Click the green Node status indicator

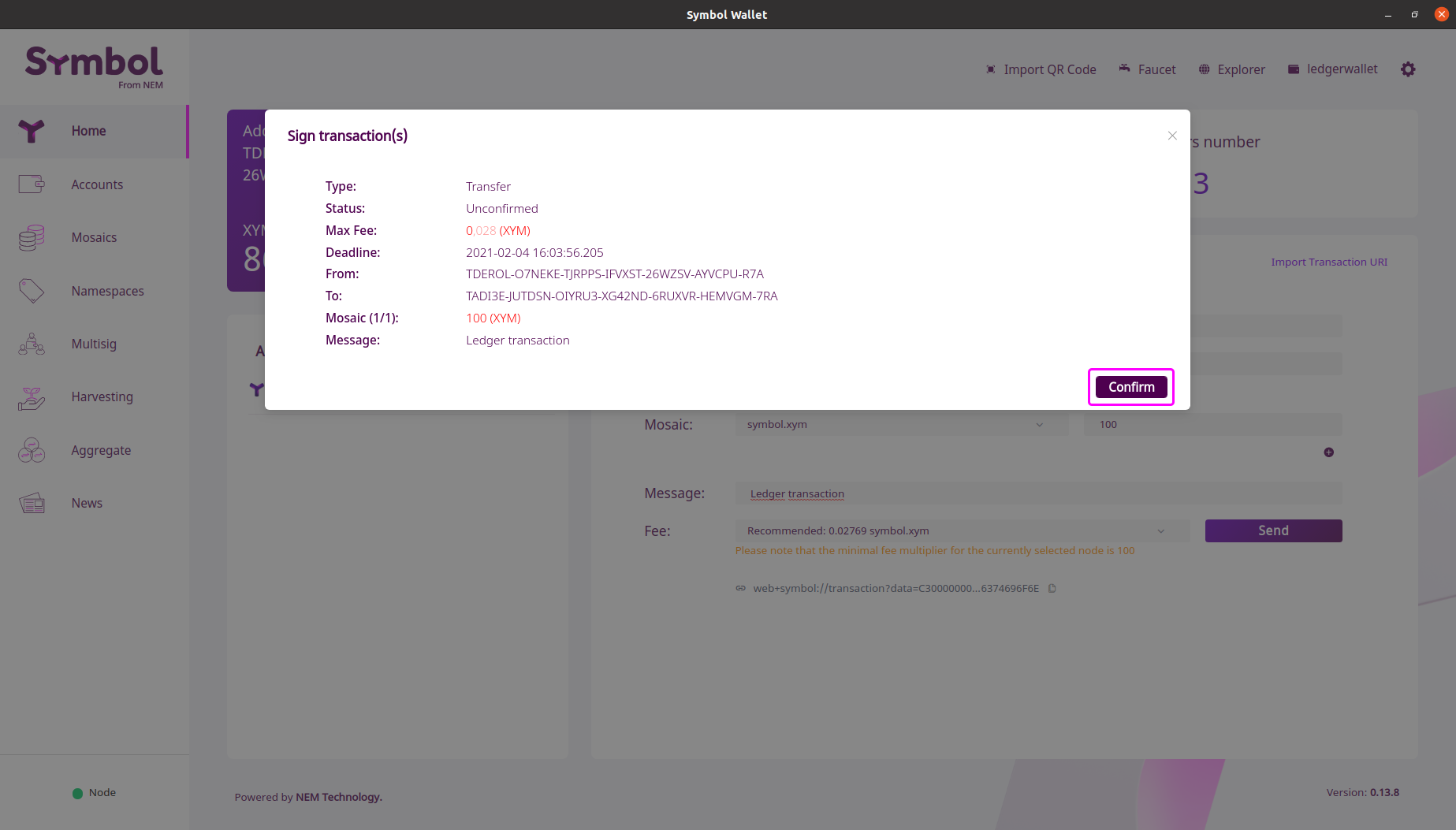coord(77,793)
